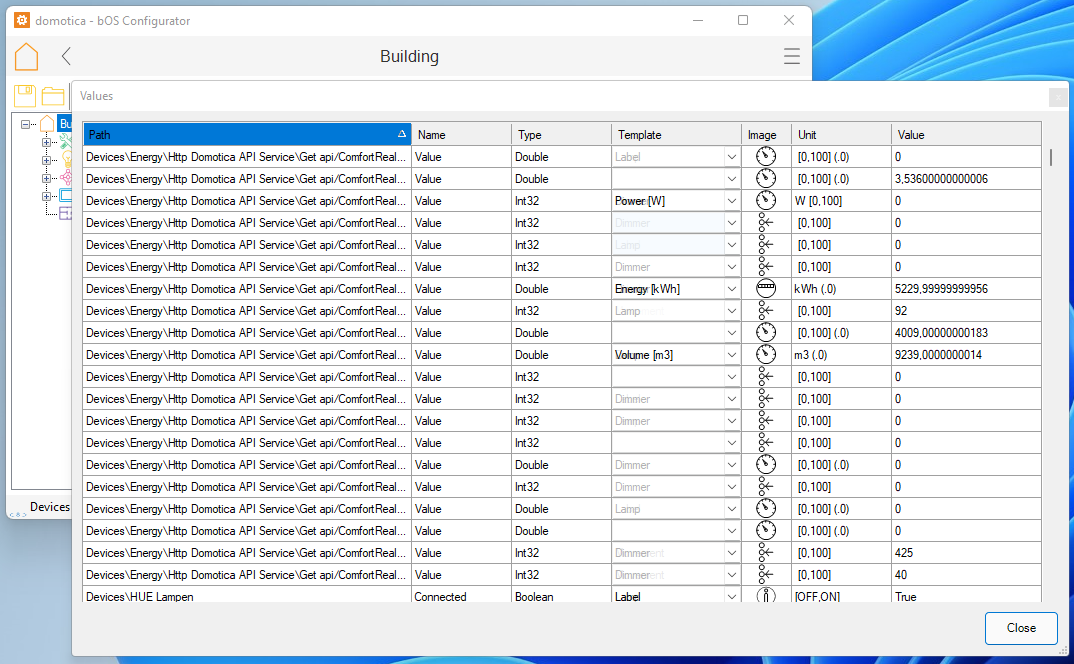Click the gauge image in the Power [W] row

click(765, 201)
